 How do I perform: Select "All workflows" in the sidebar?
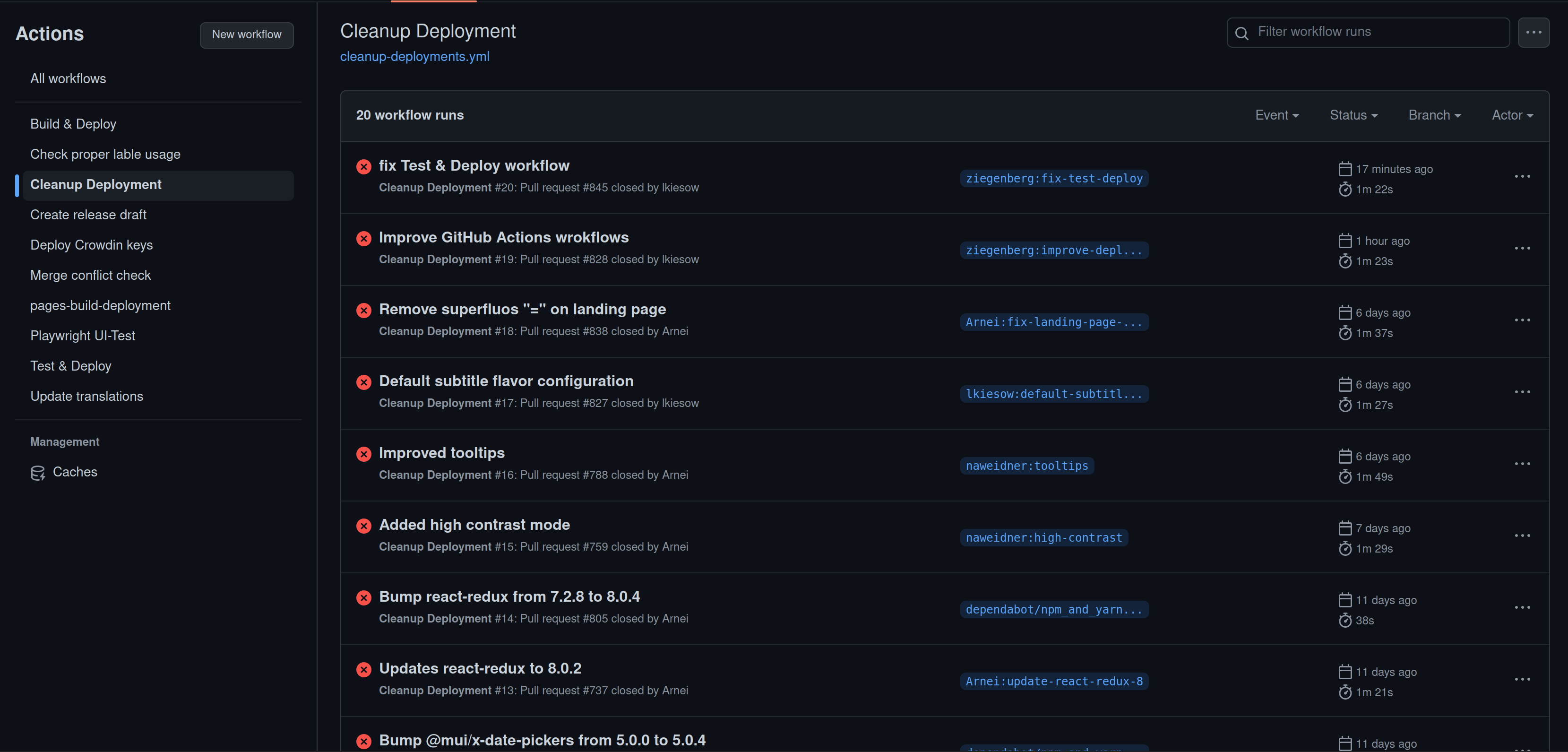pos(68,78)
